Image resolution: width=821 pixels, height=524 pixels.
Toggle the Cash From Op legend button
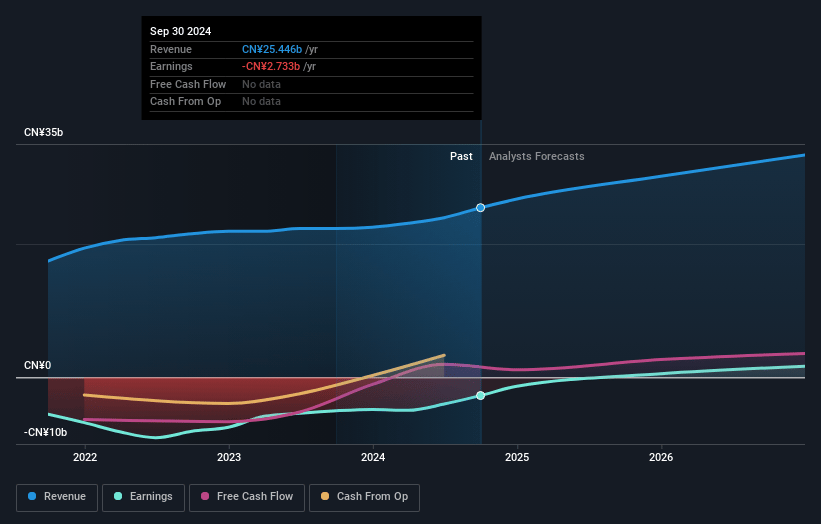click(364, 497)
